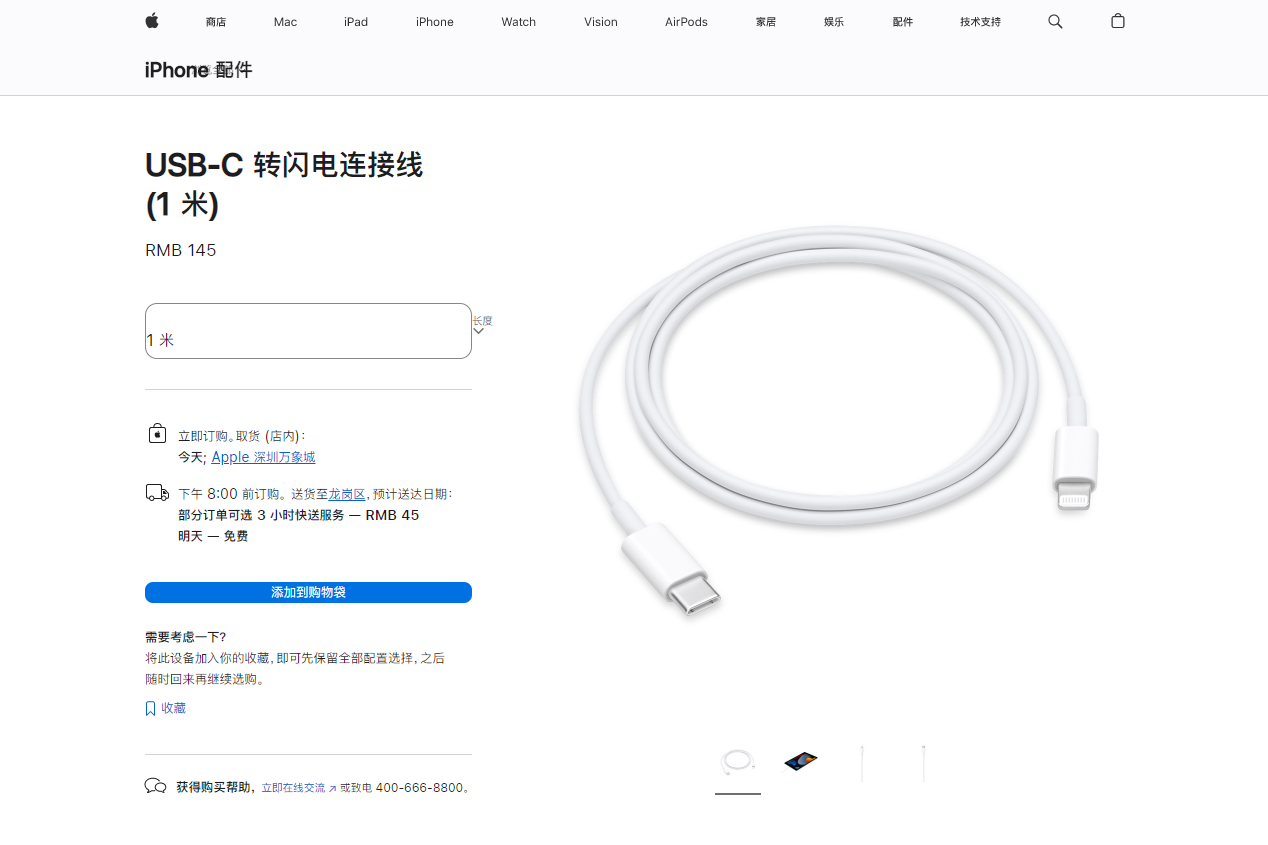Click the chat bubbles help icon
The height and width of the screenshot is (845, 1268).
[155, 786]
